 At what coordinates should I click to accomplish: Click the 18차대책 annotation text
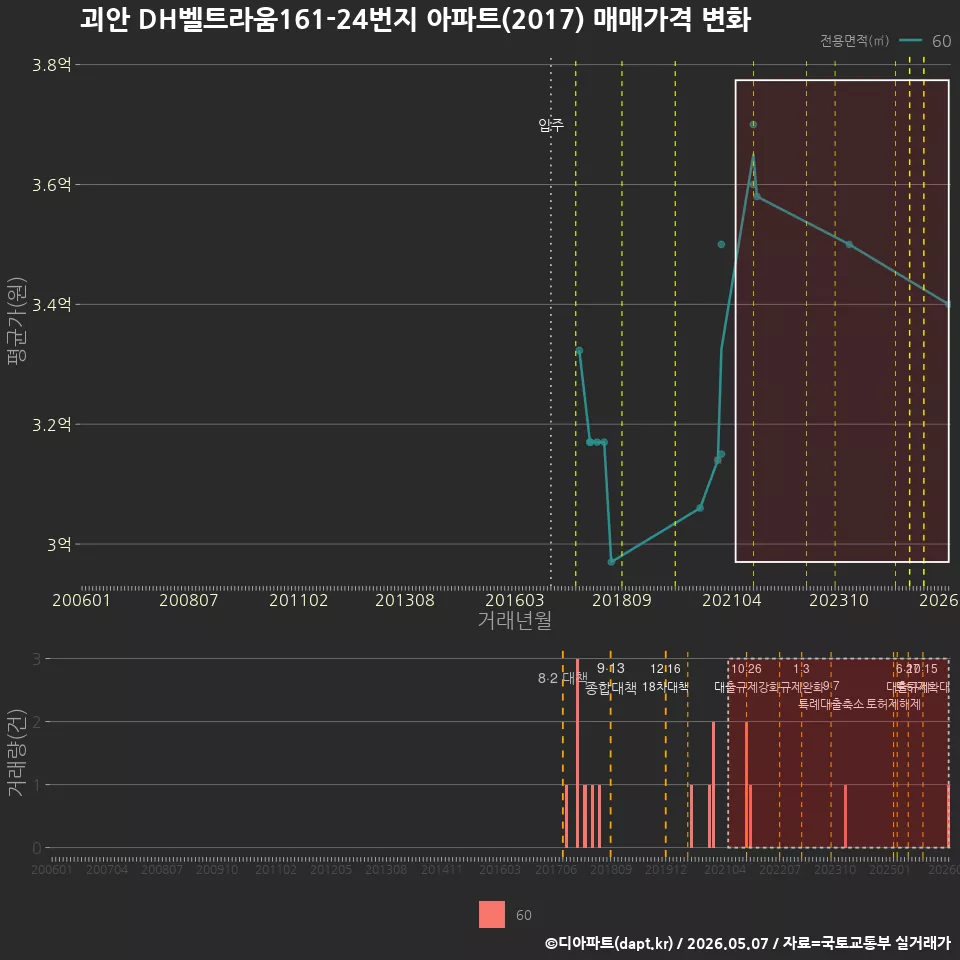pyautogui.click(x=666, y=687)
